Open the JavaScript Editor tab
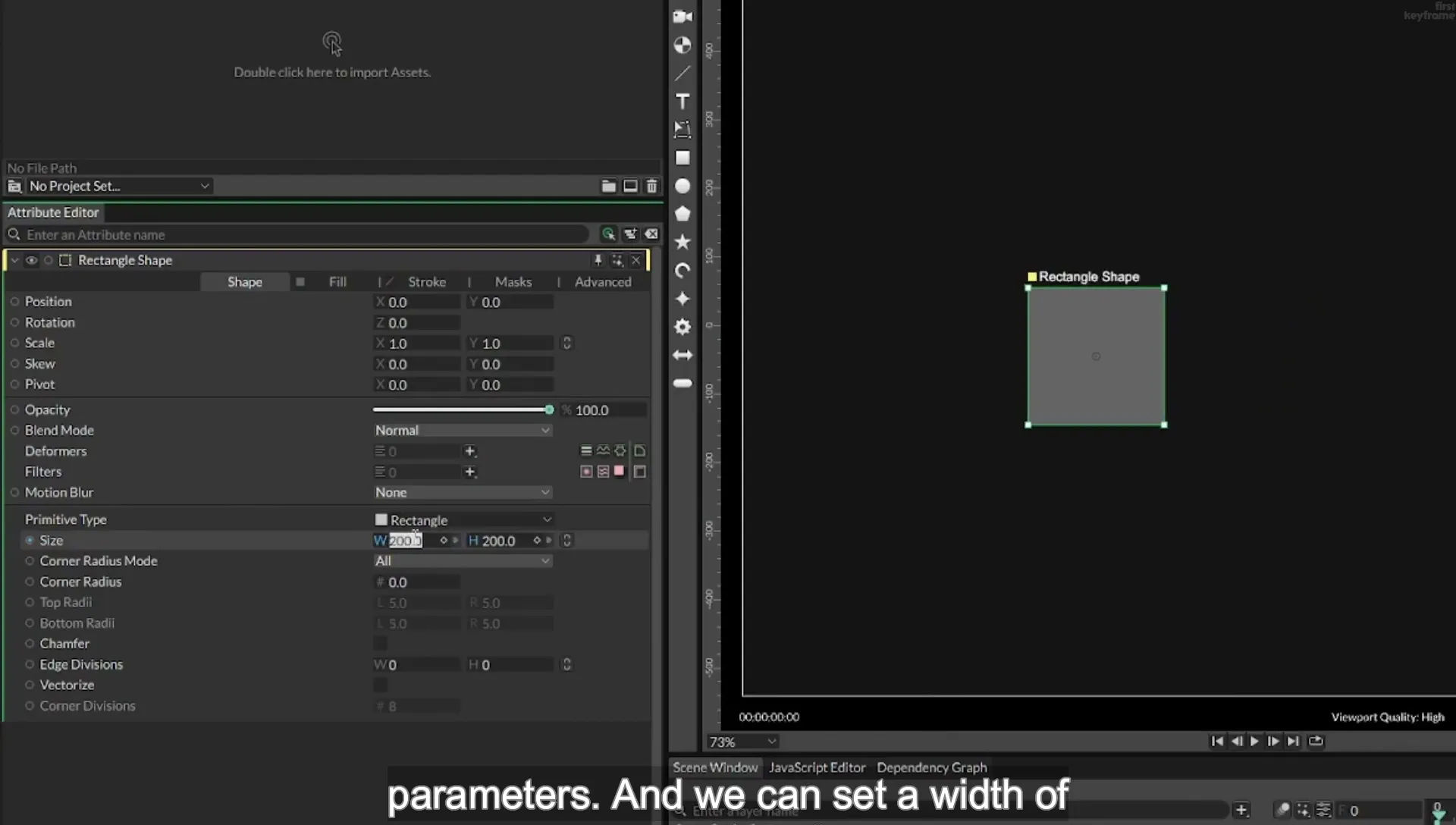 click(817, 767)
